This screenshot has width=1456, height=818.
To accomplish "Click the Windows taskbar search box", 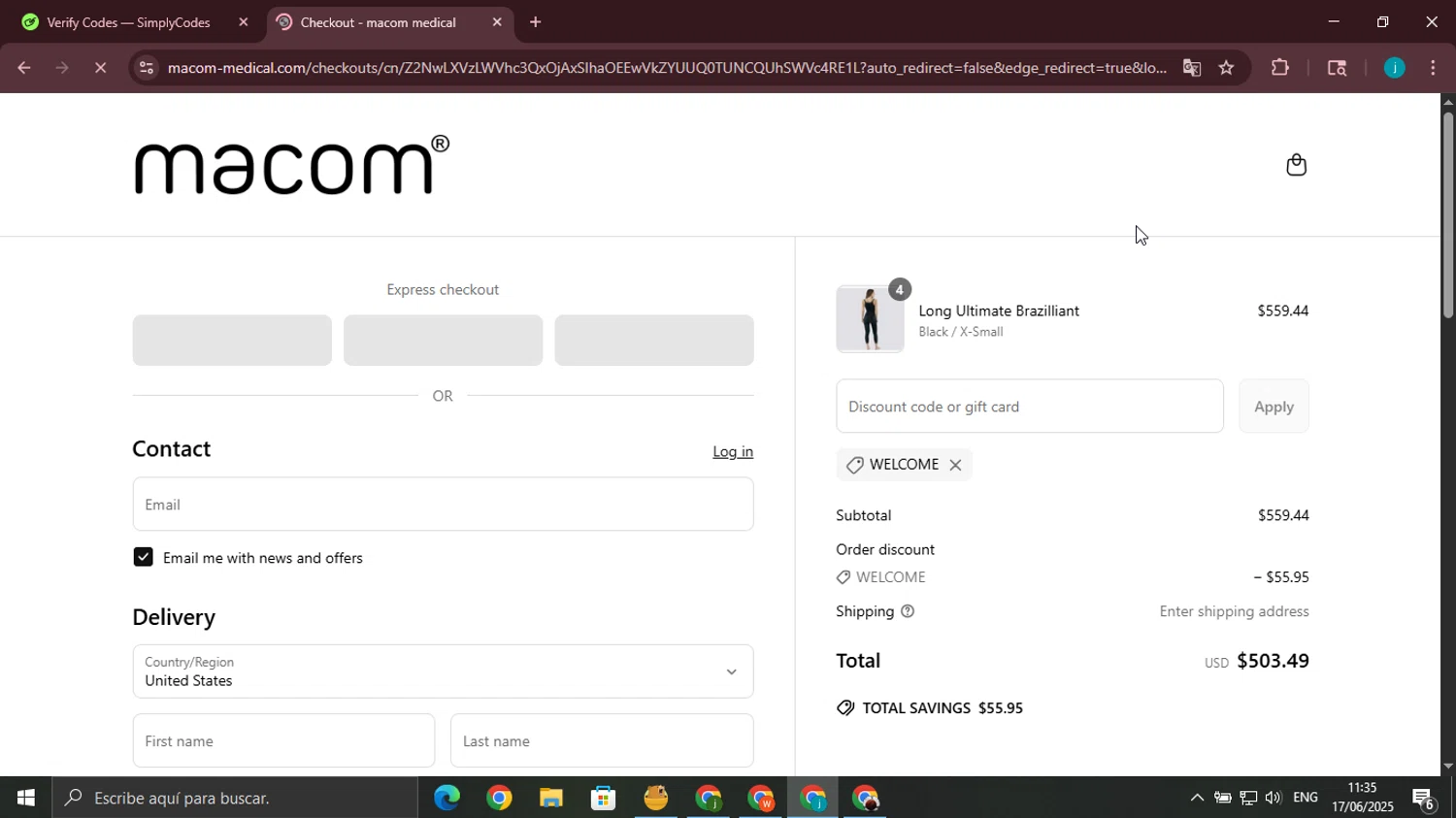I will point(235,798).
